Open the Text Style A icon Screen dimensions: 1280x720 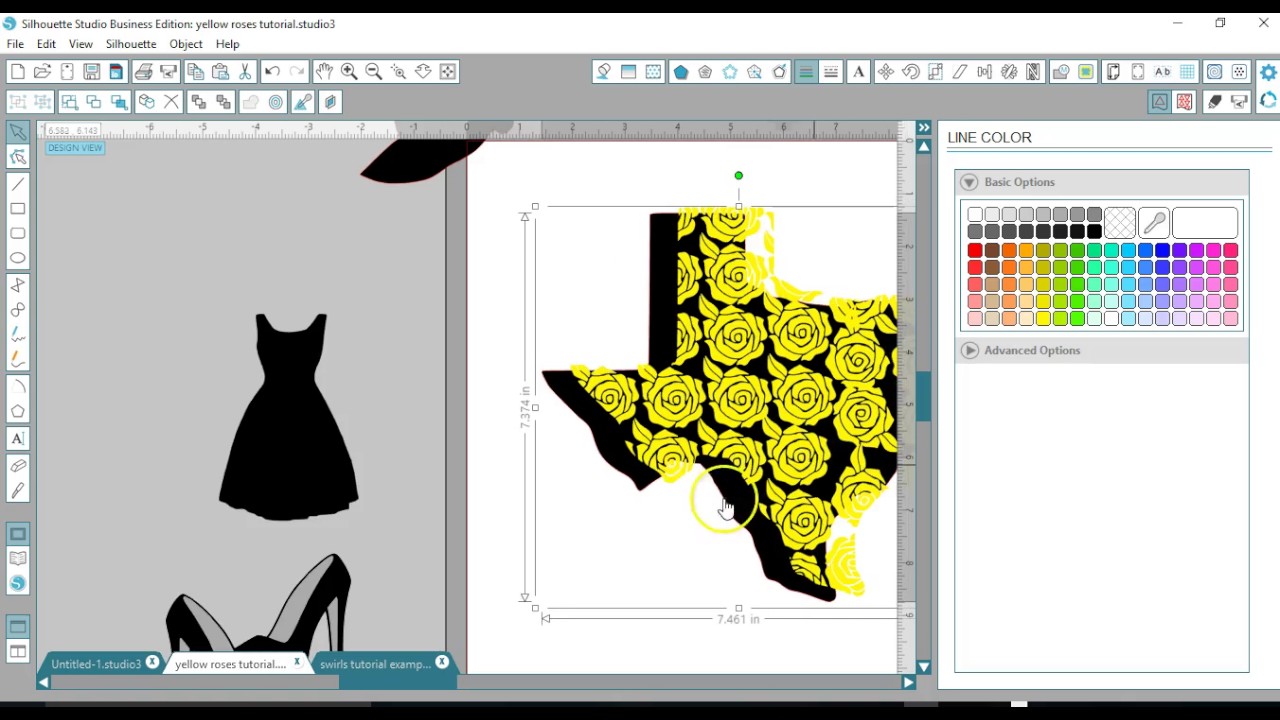coord(858,72)
